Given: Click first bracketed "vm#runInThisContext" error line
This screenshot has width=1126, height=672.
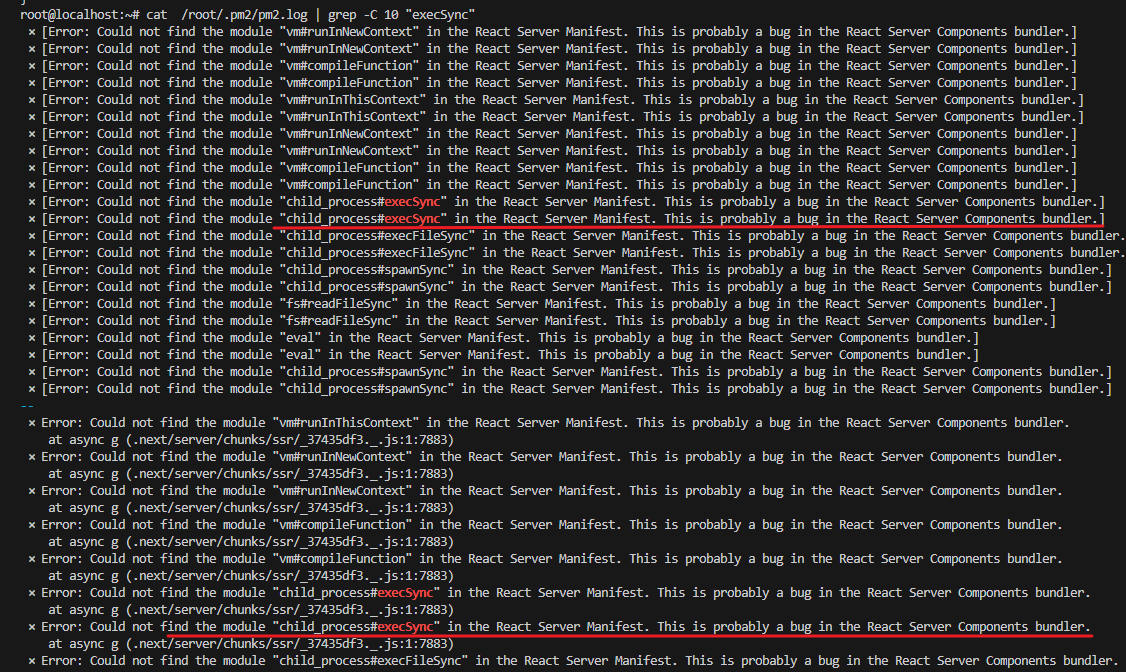Looking at the screenshot, I should pos(556,100).
